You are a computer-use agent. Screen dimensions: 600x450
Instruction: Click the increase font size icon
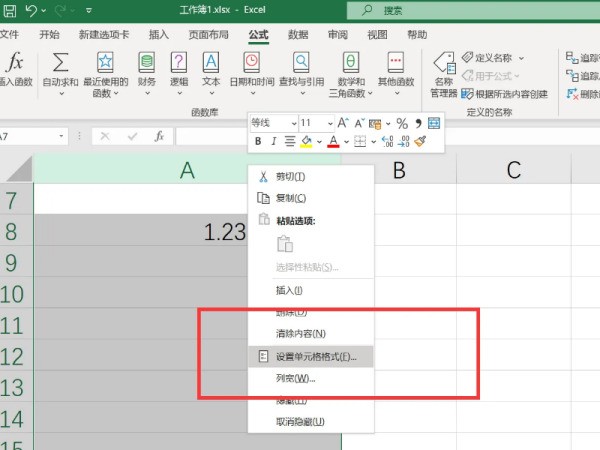[343, 123]
